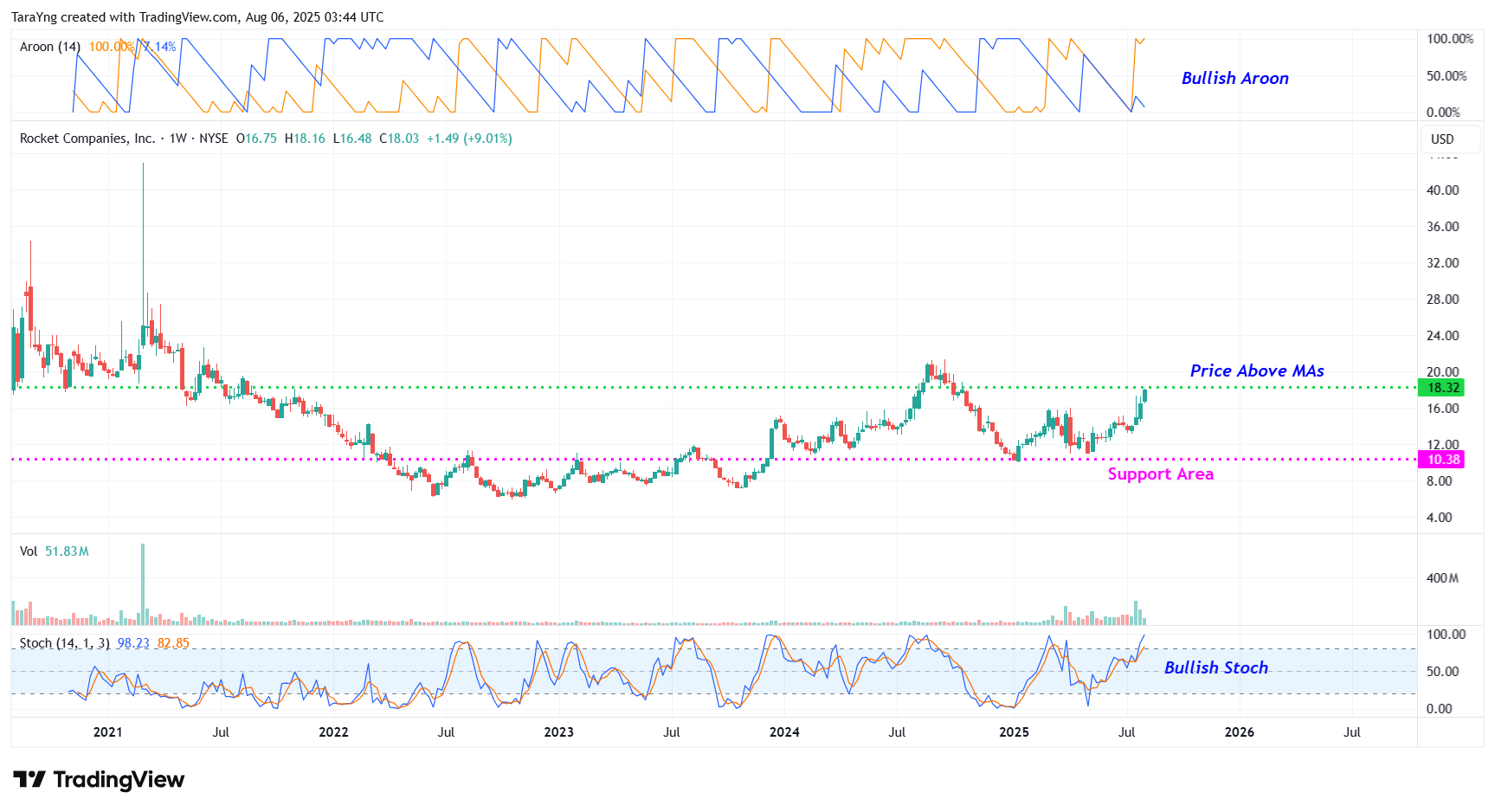Click the 28.00 price axis label

(x=1442, y=300)
